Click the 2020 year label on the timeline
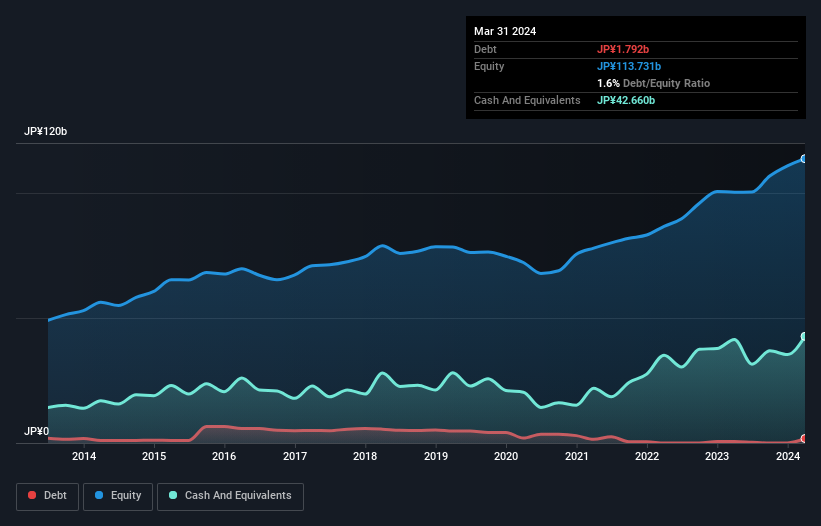821x526 pixels. [x=506, y=457]
